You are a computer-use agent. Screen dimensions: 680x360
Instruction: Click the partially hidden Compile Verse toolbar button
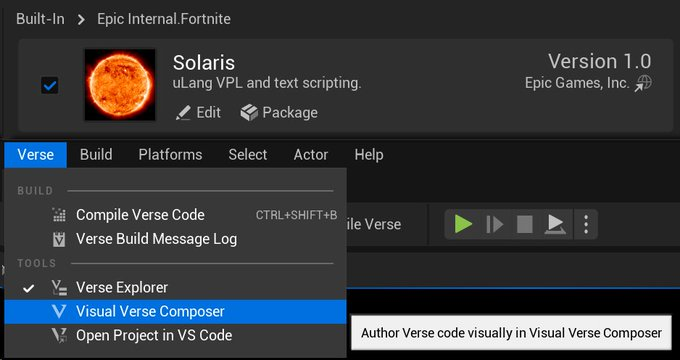pos(374,224)
